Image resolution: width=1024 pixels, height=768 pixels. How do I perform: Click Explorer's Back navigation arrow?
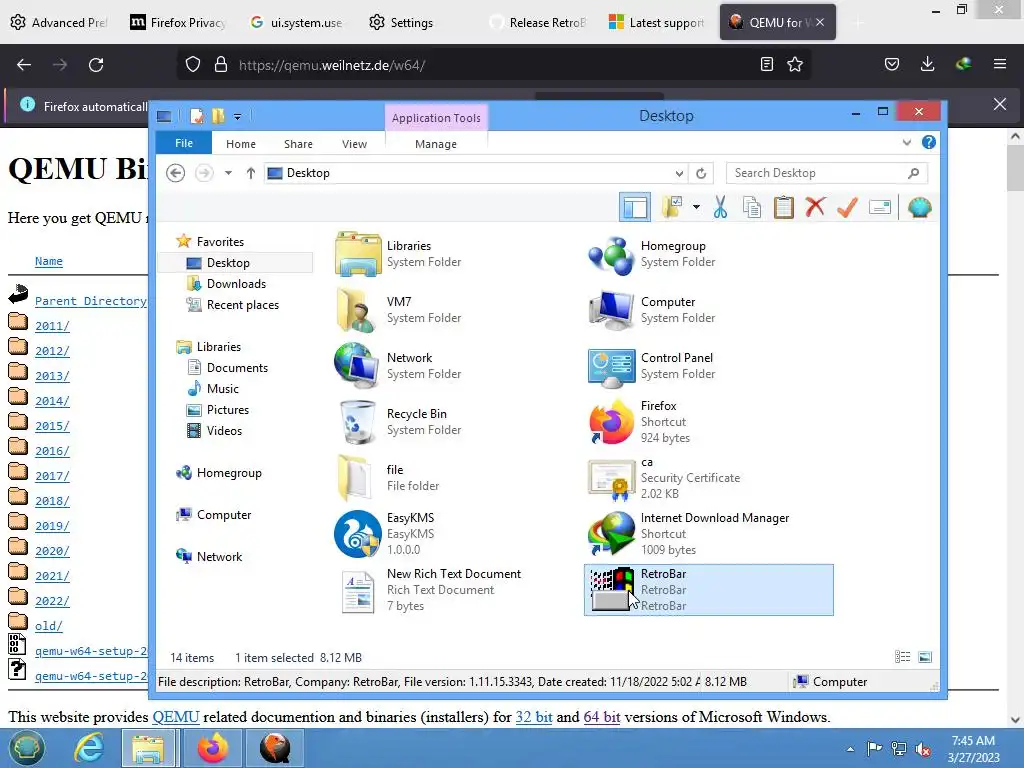[176, 173]
